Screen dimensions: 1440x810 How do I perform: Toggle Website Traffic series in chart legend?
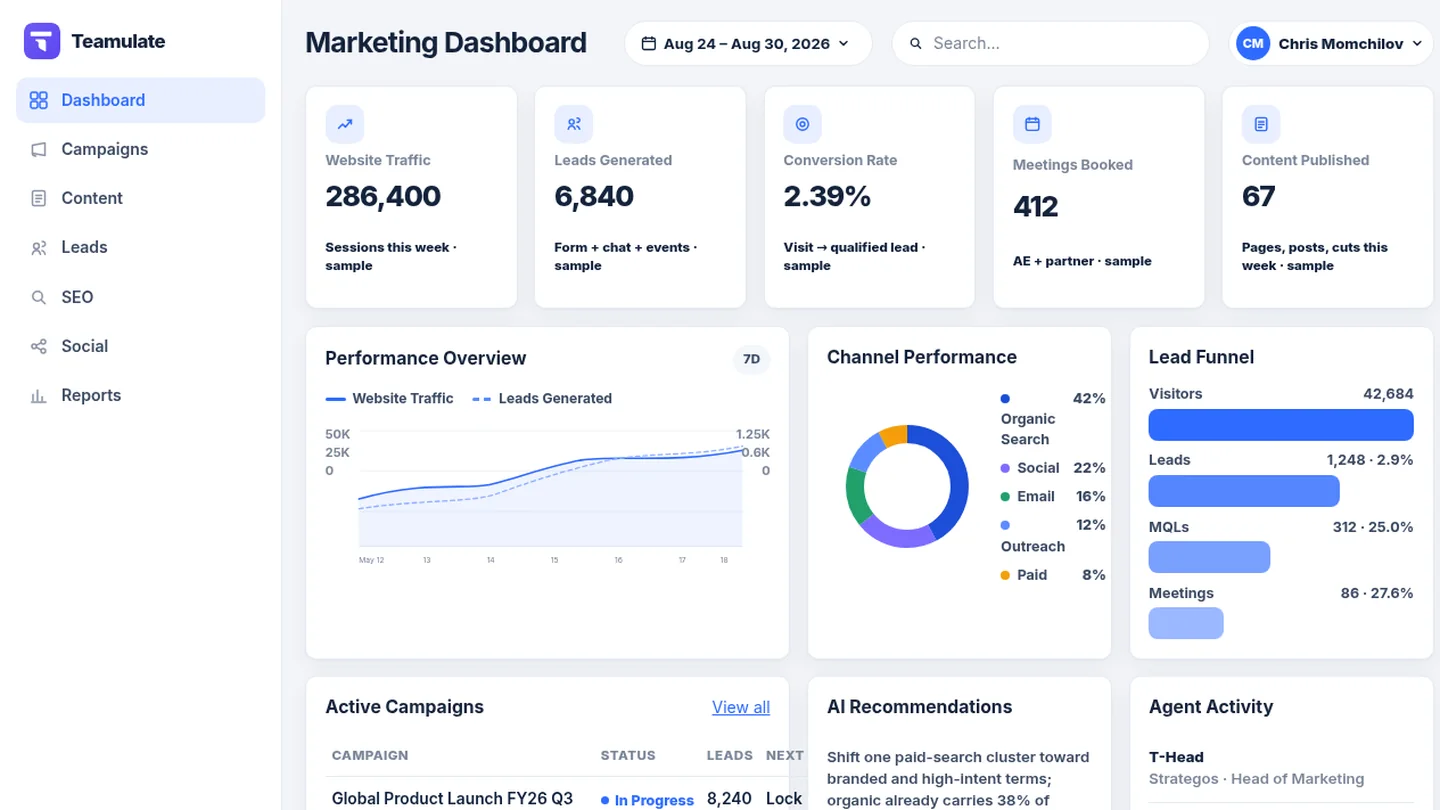[x=390, y=398]
